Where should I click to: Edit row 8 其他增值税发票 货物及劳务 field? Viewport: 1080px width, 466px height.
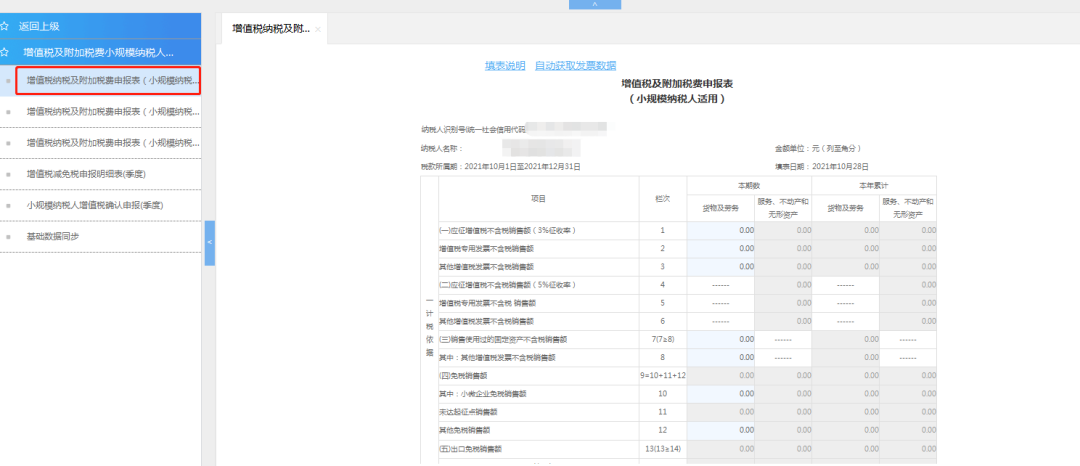click(x=721, y=358)
